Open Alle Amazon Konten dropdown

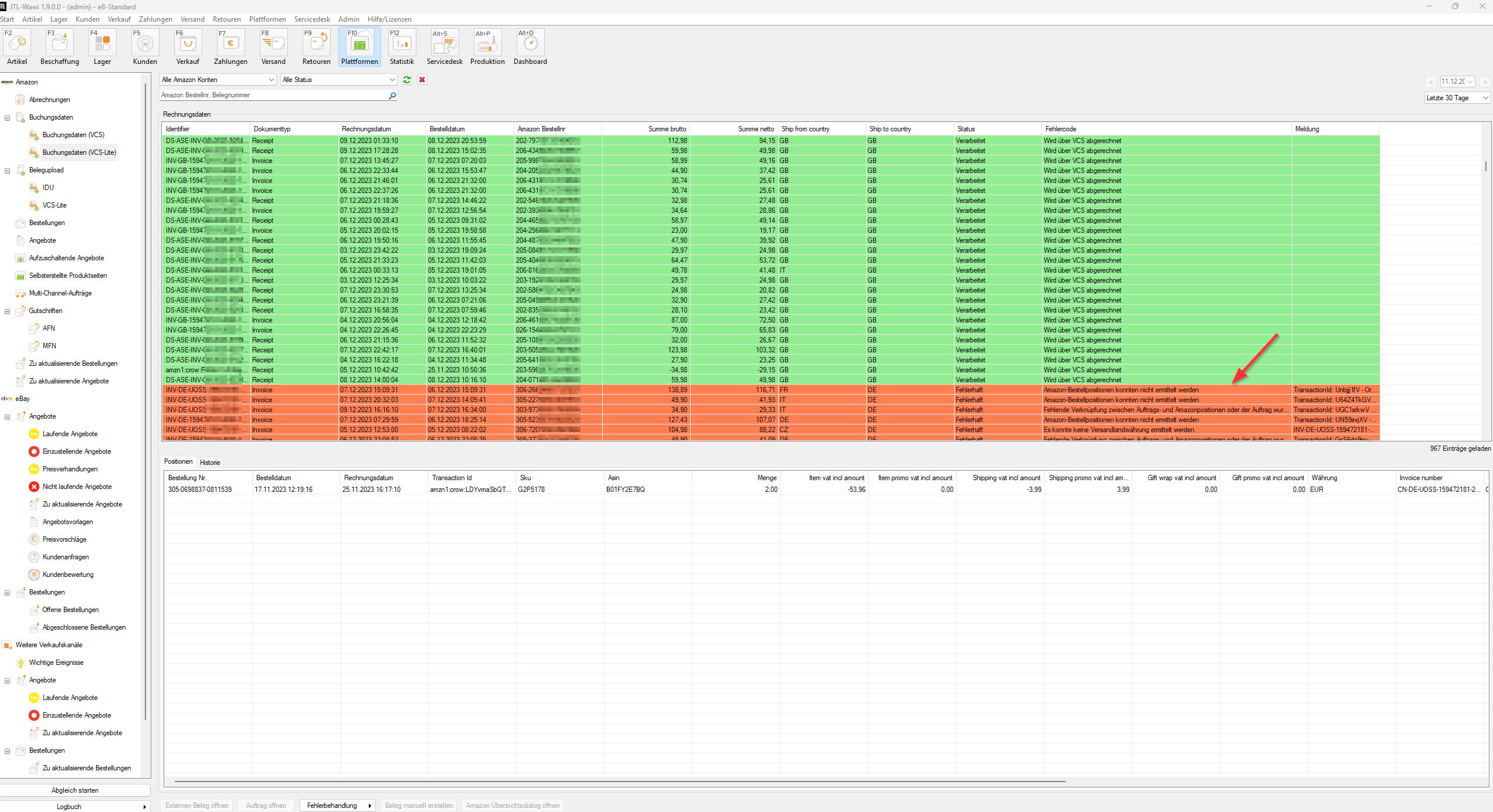(218, 80)
